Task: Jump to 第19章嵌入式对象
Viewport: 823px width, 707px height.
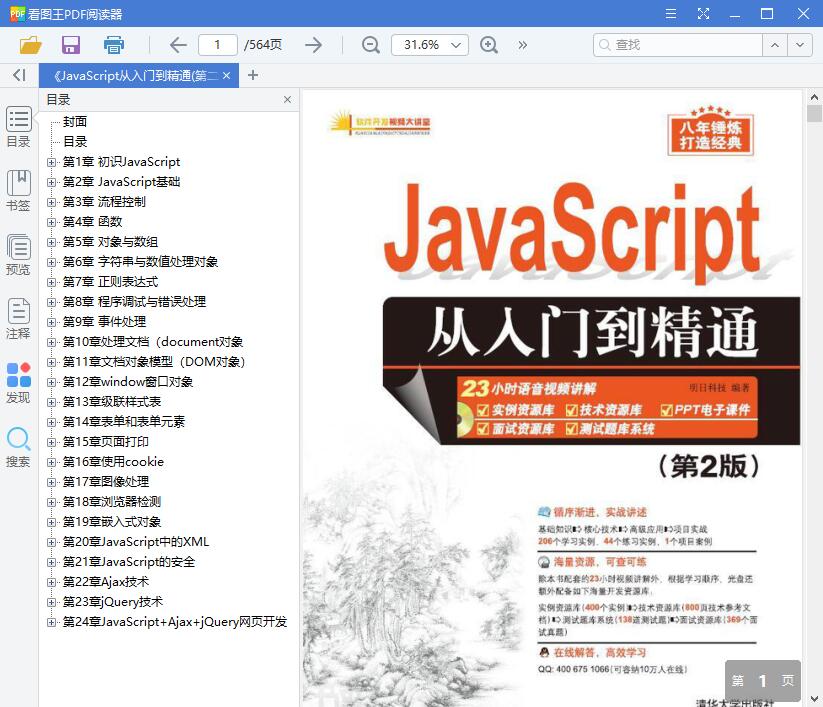Action: pyautogui.click(x=112, y=522)
